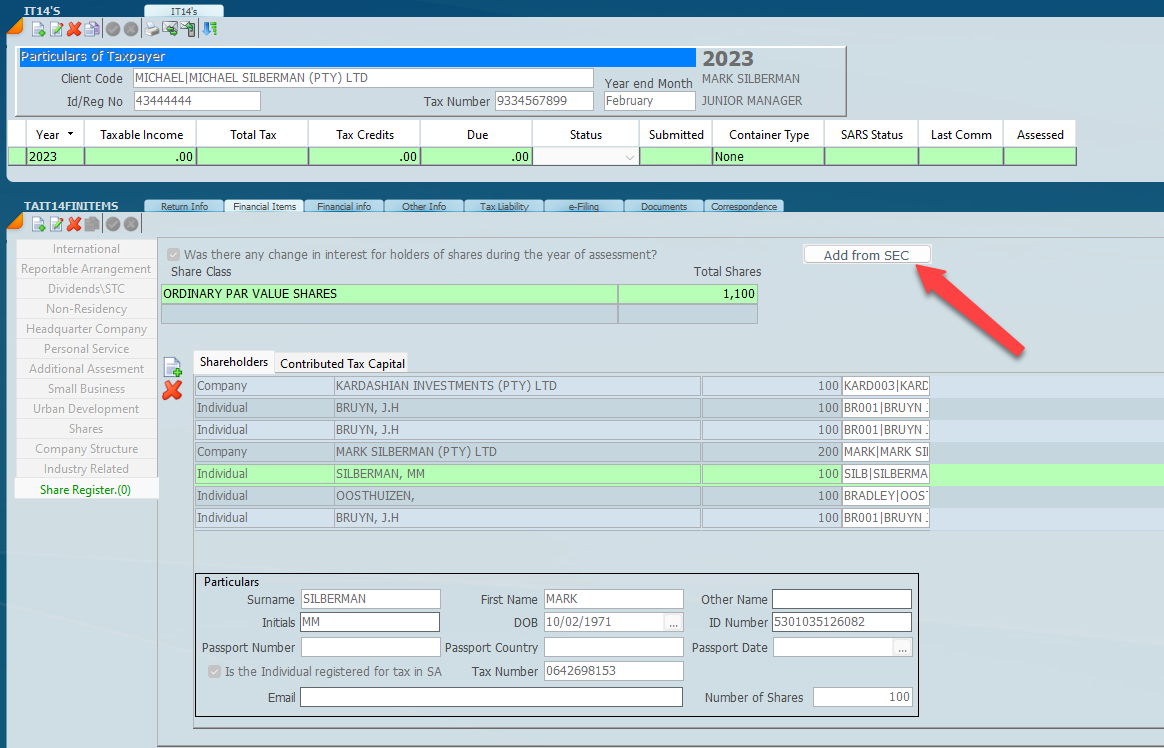This screenshot has width=1164, height=748.
Task: Click the red delete X in IT14's toolbar
Action: (74, 29)
